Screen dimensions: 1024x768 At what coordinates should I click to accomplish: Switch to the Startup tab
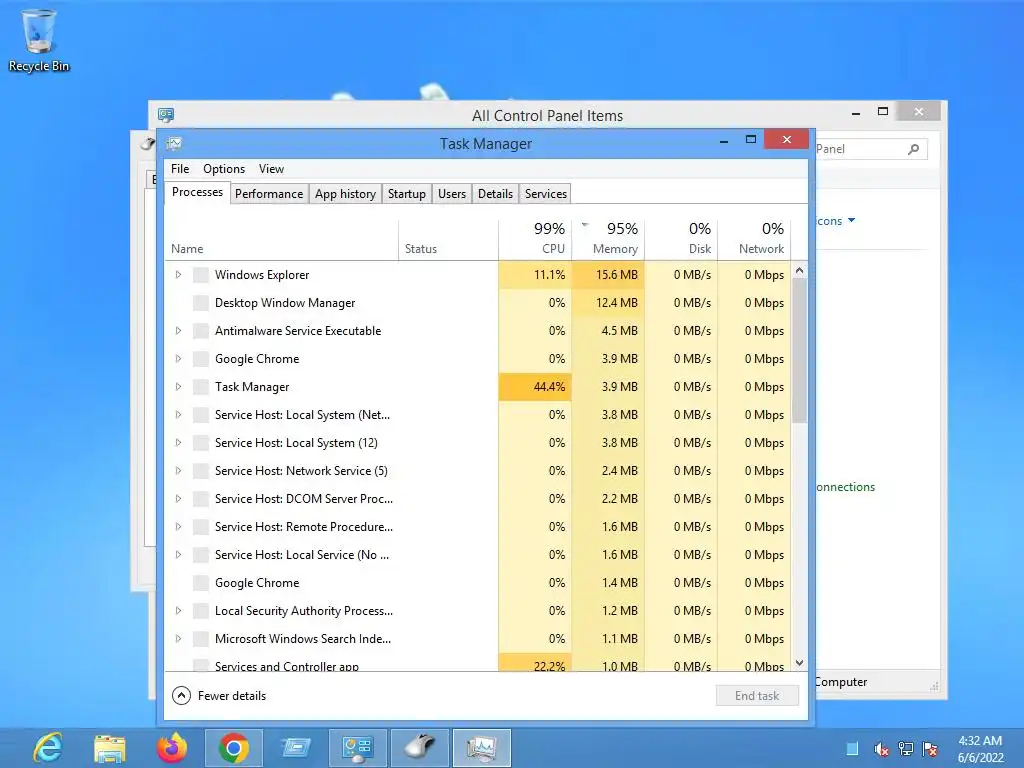(x=407, y=194)
